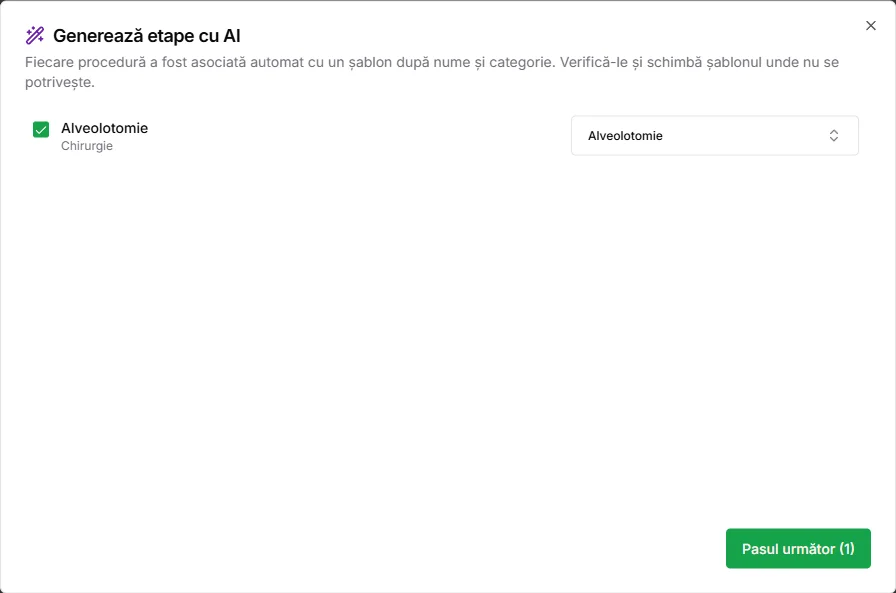Click the Pasul următor (1) button
The height and width of the screenshot is (593, 896).
coord(798,548)
